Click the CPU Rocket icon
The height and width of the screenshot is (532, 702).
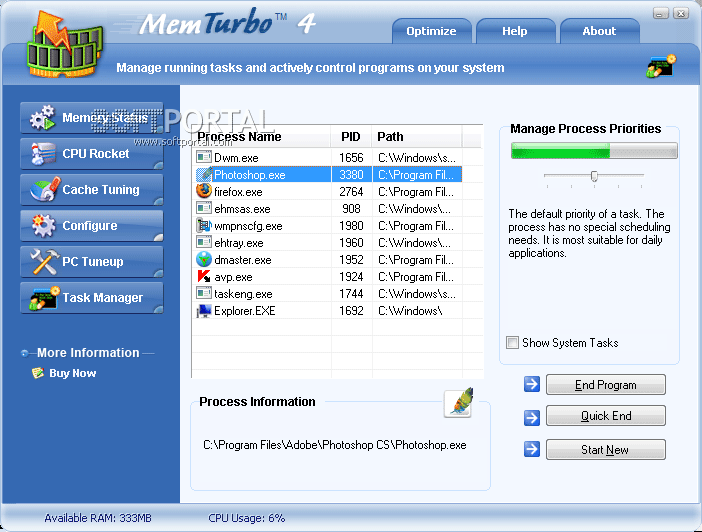pyautogui.click(x=43, y=154)
